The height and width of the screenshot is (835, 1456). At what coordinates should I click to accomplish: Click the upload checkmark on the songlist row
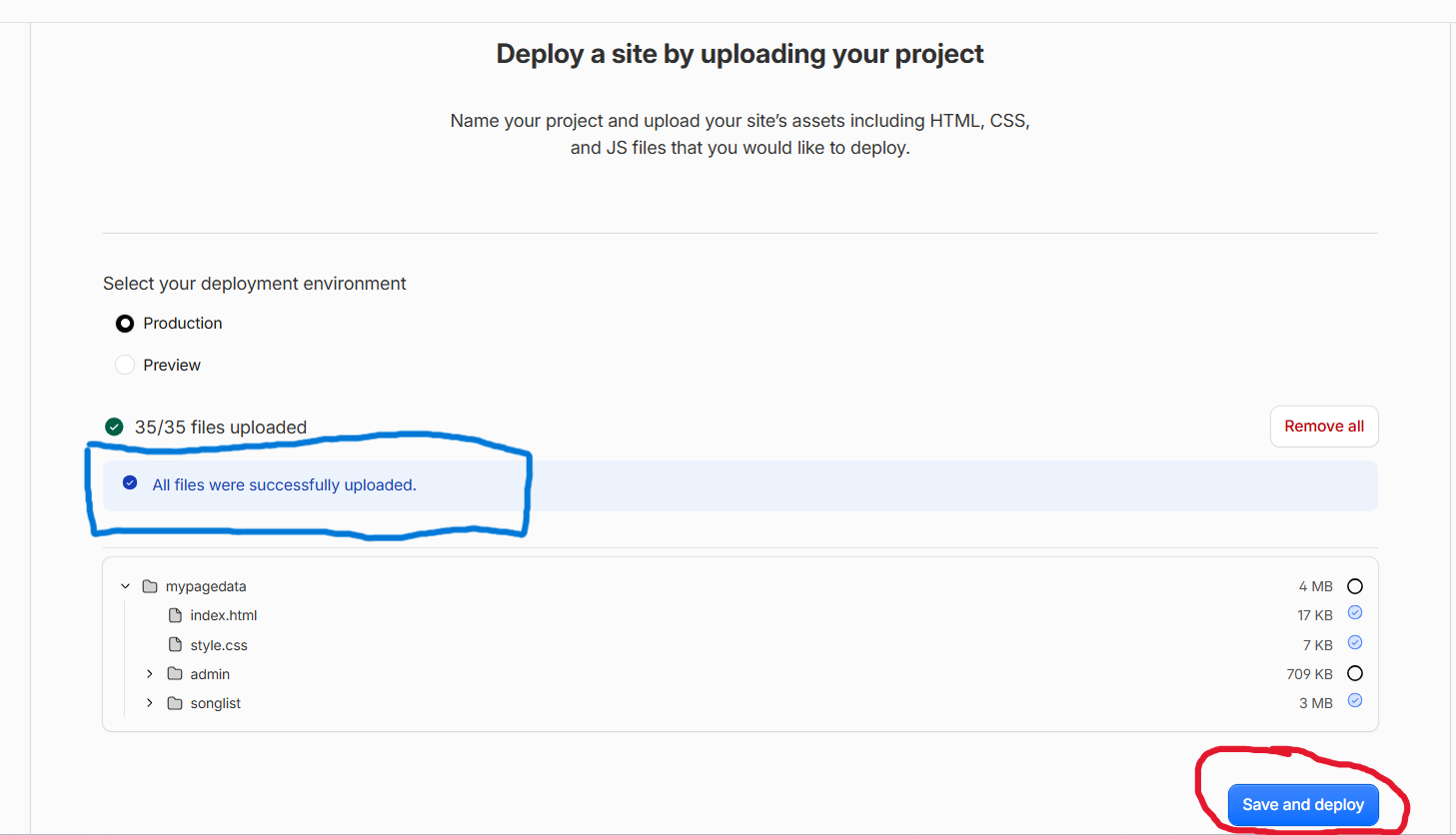point(1355,700)
